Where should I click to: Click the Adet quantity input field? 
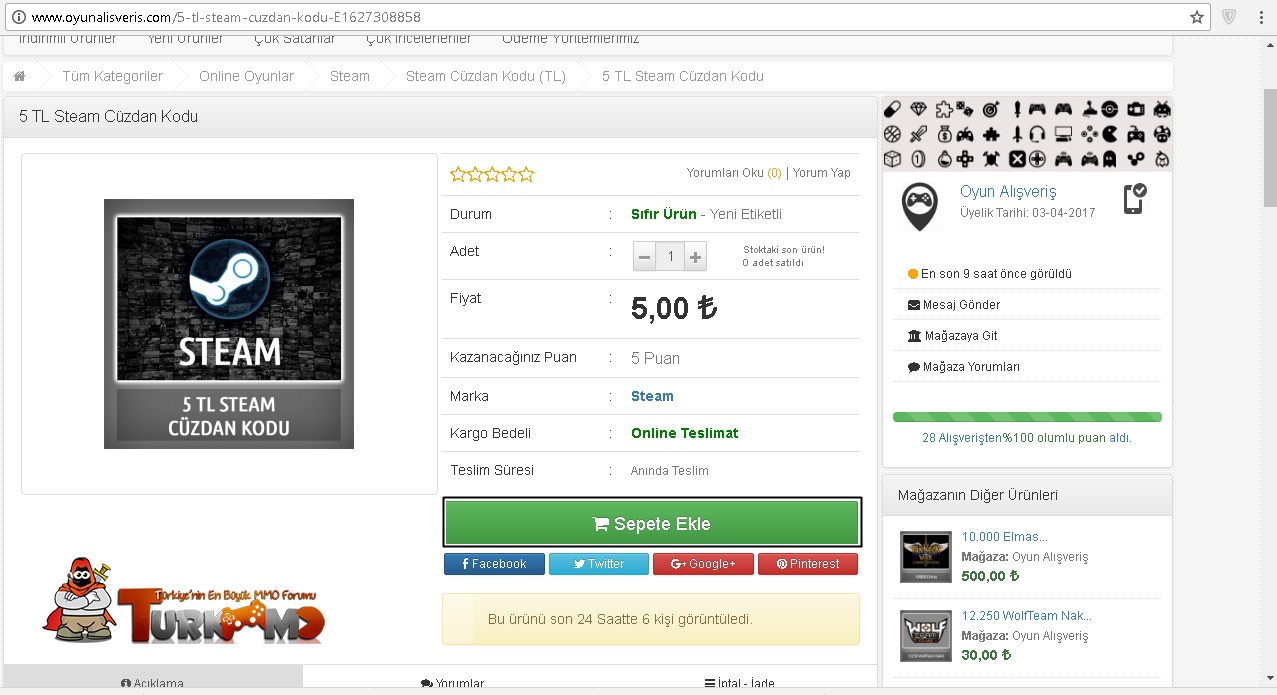671,257
